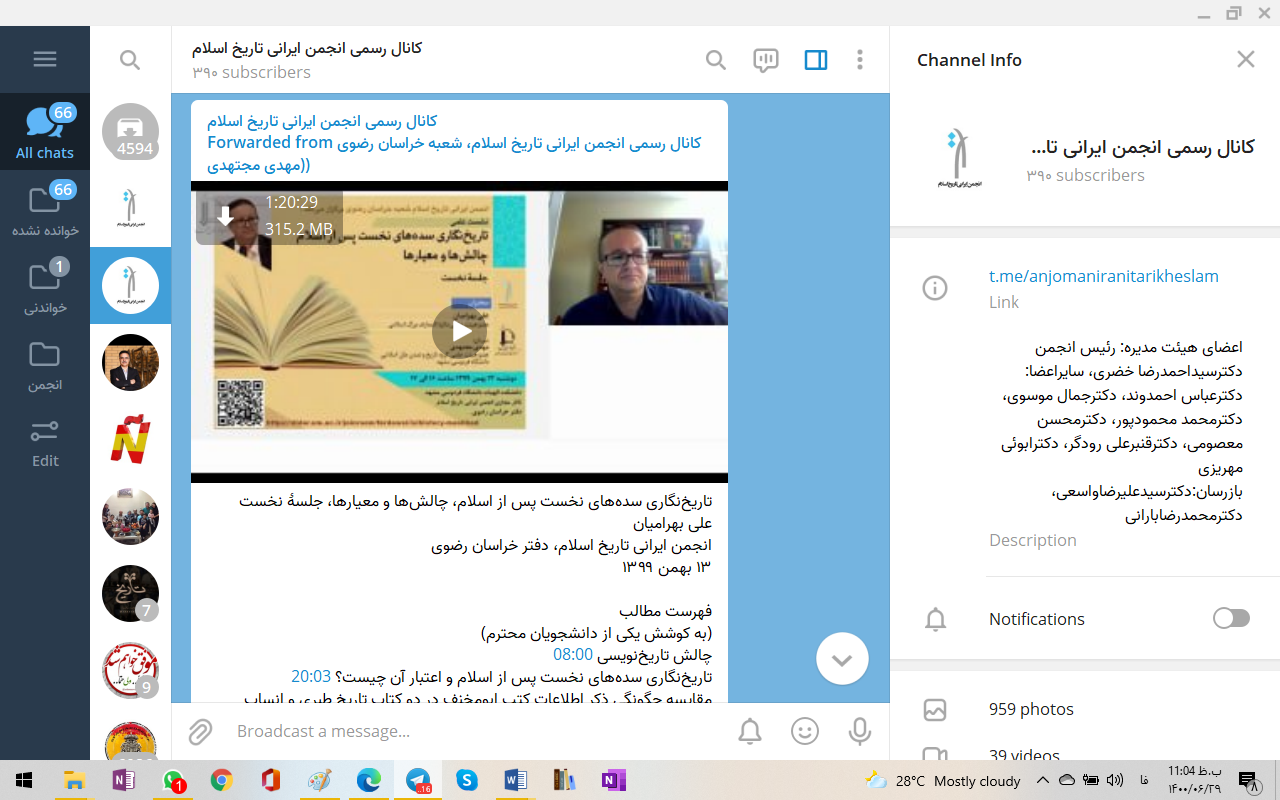Select the All chats folder

(x=45, y=132)
